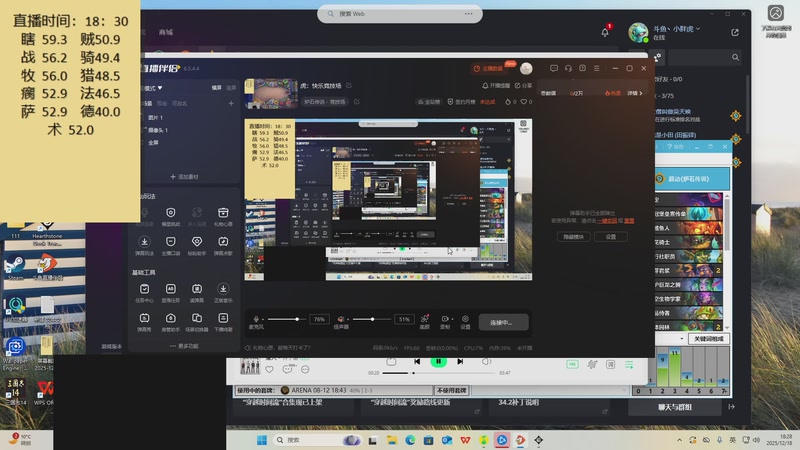Open the beauty filter icon beside speaker volume
Image resolution: width=800 pixels, height=450 pixels.
[x=424, y=321]
